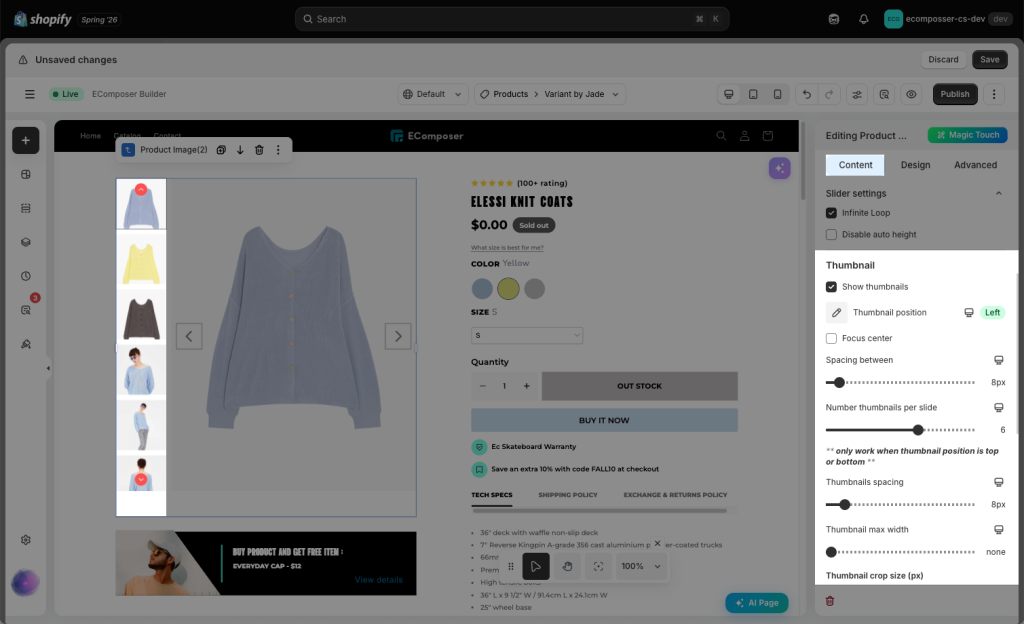Screen dimensions: 1024x624
Task: Collapse the Slider settings section
Action: (x=999, y=193)
